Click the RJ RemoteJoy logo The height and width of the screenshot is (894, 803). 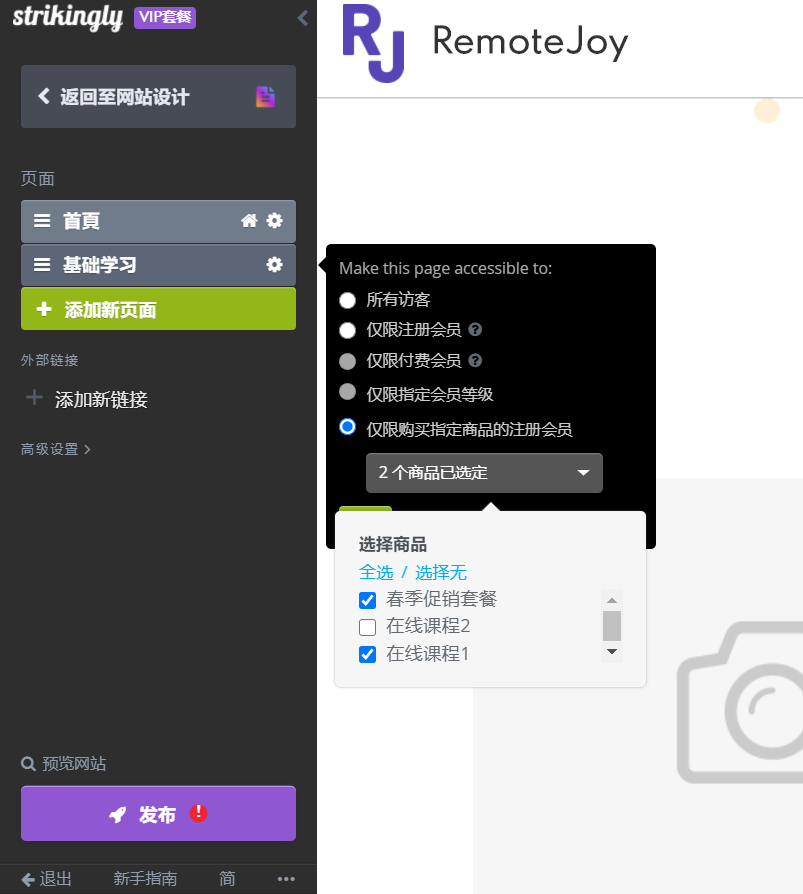click(374, 43)
